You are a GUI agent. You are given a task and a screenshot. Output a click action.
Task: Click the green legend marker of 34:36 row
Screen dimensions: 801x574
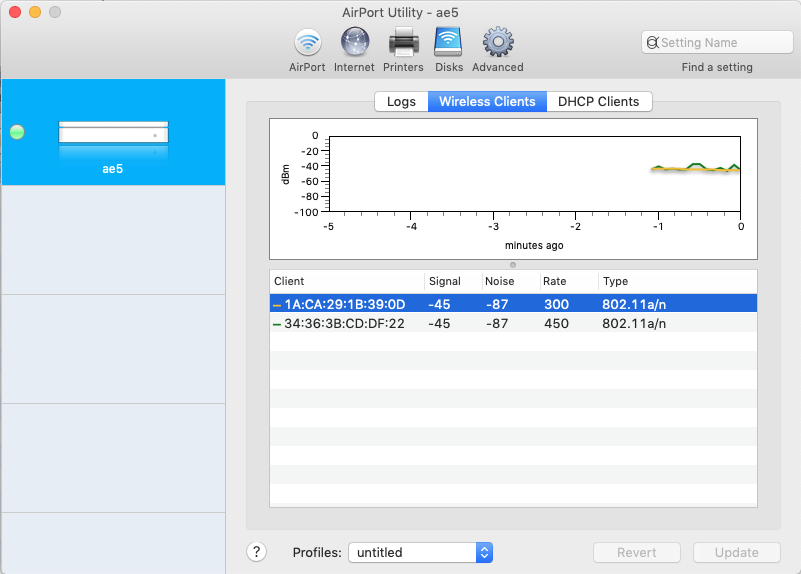click(x=277, y=324)
